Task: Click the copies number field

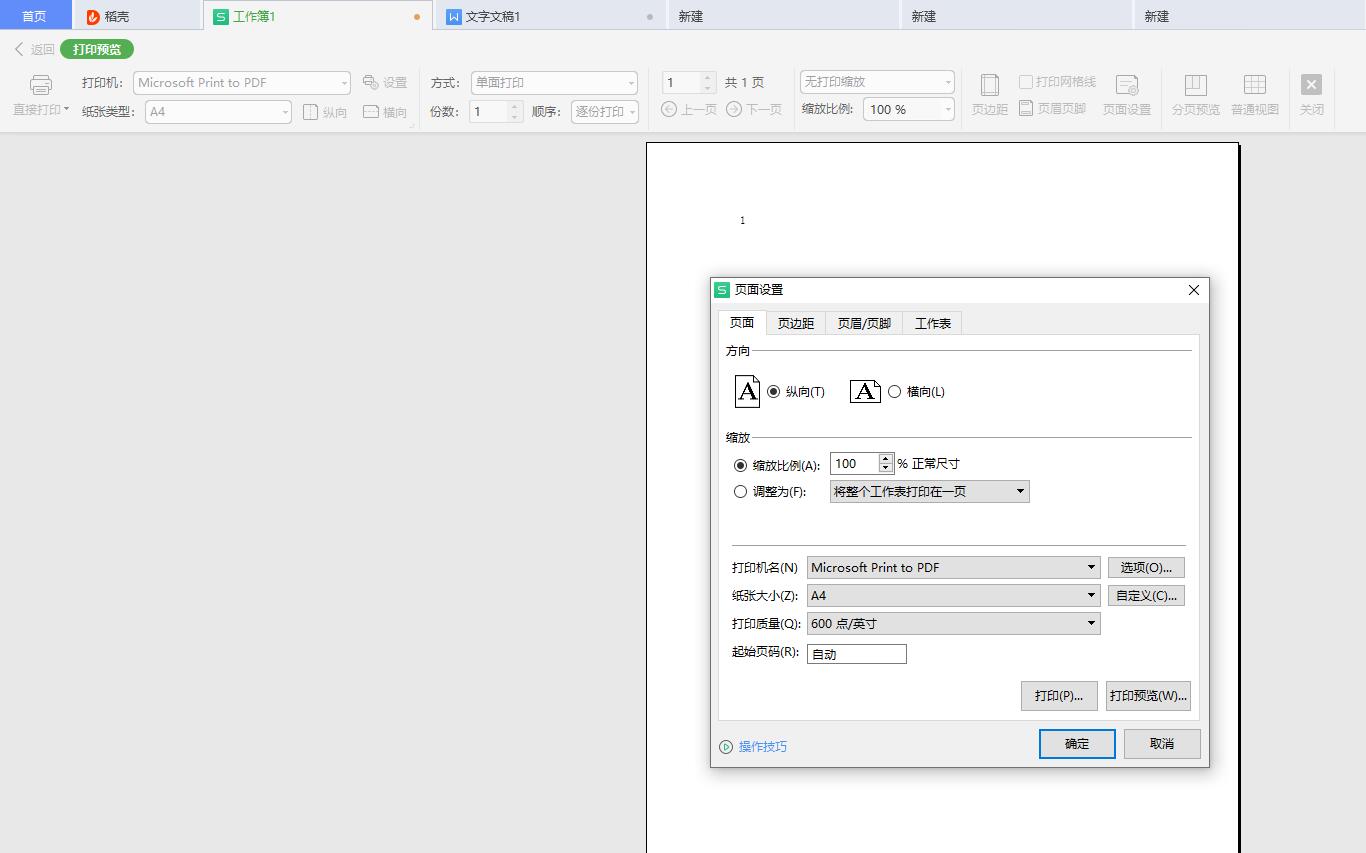Action: click(490, 112)
